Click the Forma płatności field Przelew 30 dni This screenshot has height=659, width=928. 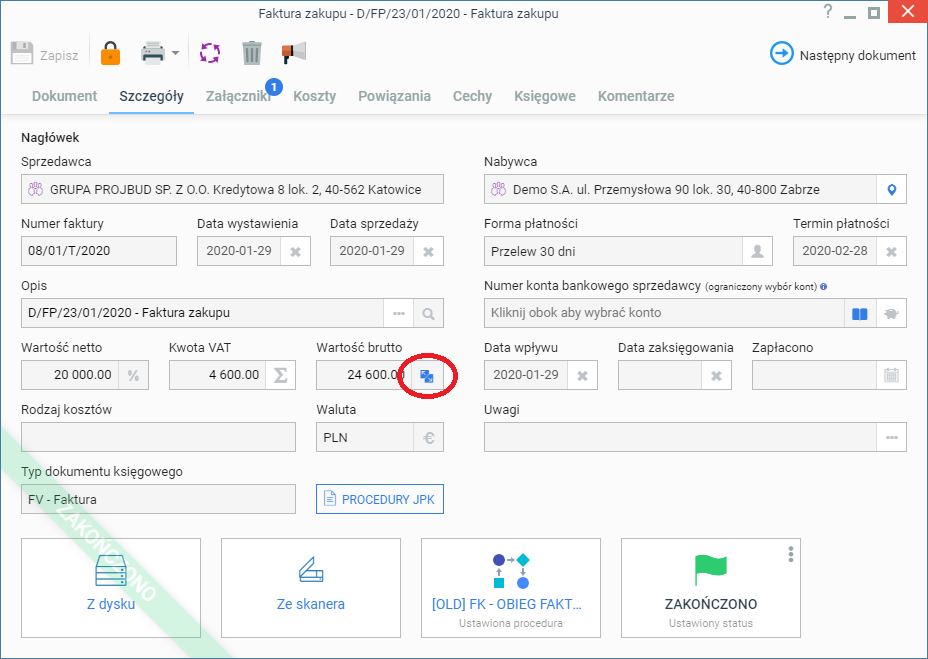click(x=613, y=252)
